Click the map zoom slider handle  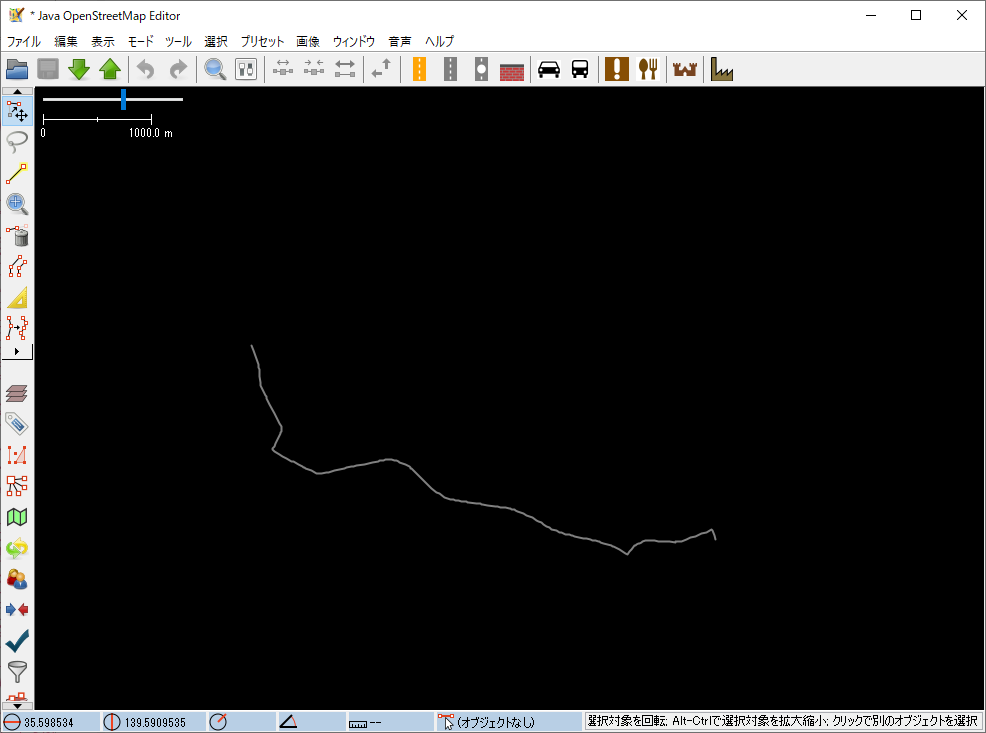[123, 99]
